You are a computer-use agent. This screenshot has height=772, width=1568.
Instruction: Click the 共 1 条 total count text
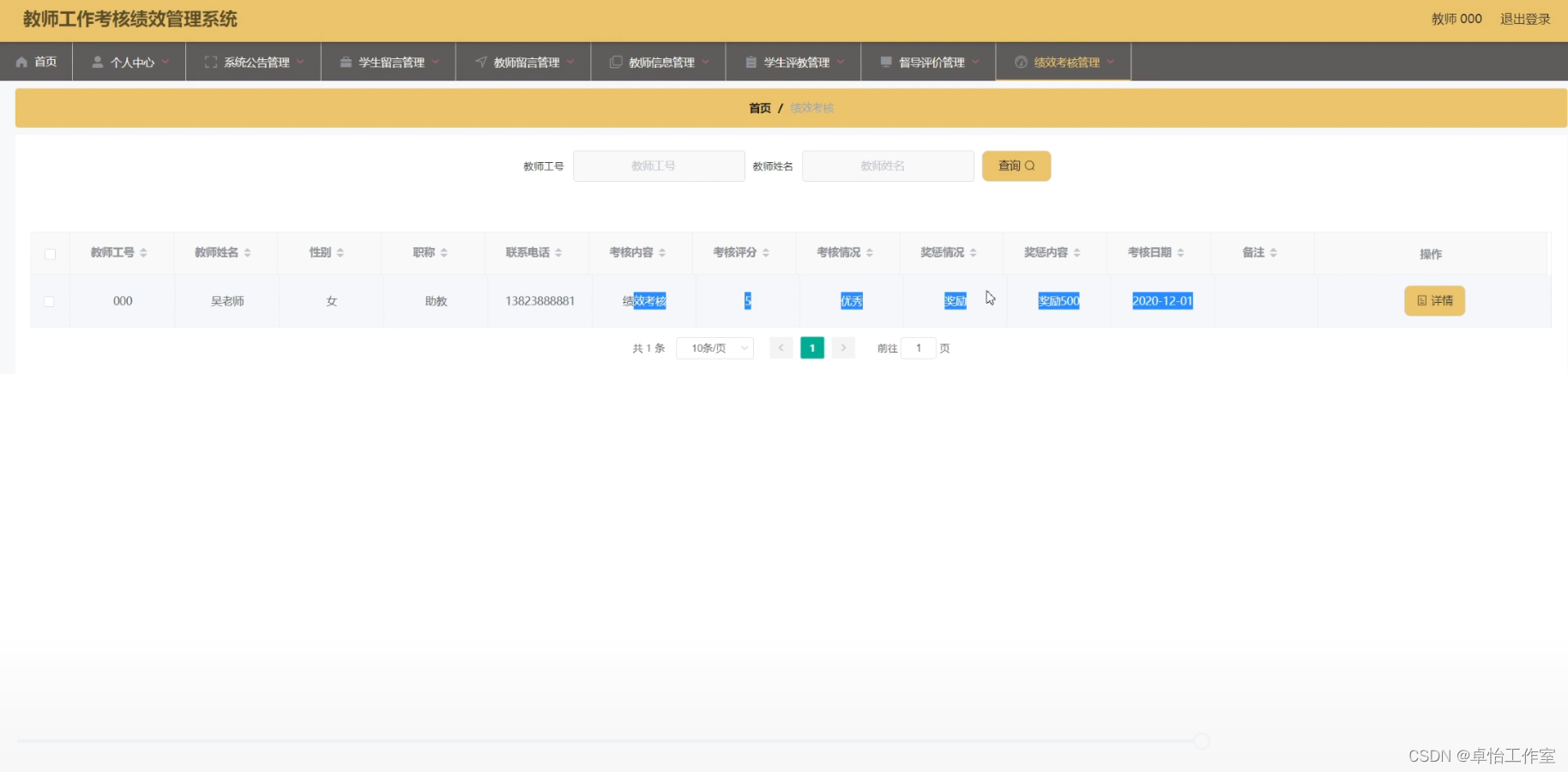tap(648, 348)
